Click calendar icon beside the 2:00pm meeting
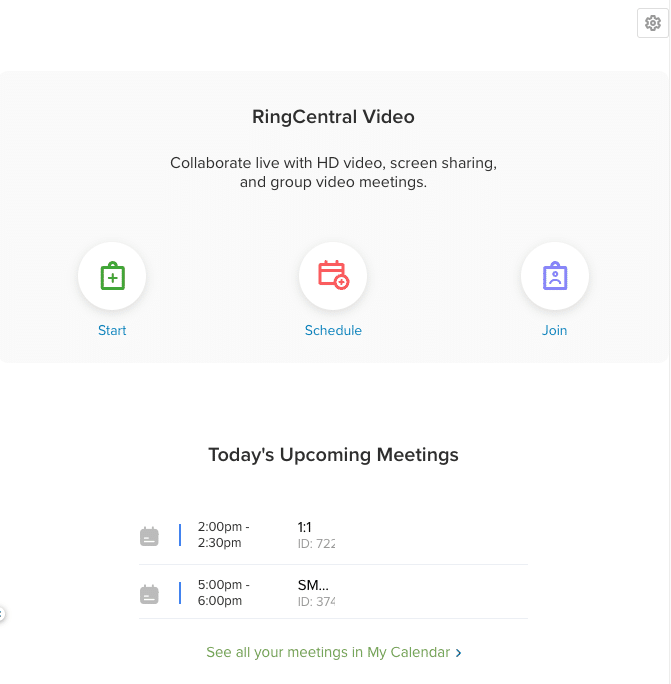The height and width of the screenshot is (684, 671). click(149, 536)
